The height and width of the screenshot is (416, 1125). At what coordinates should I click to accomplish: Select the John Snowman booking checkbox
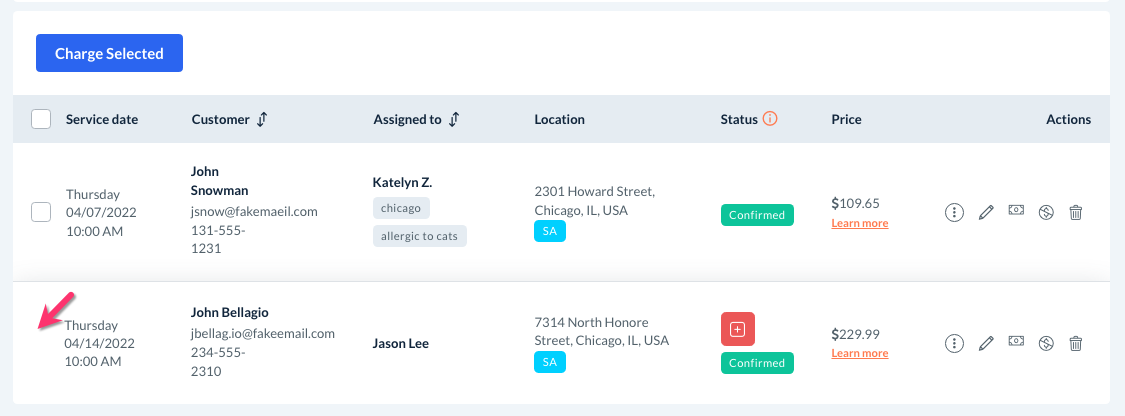coord(41,212)
